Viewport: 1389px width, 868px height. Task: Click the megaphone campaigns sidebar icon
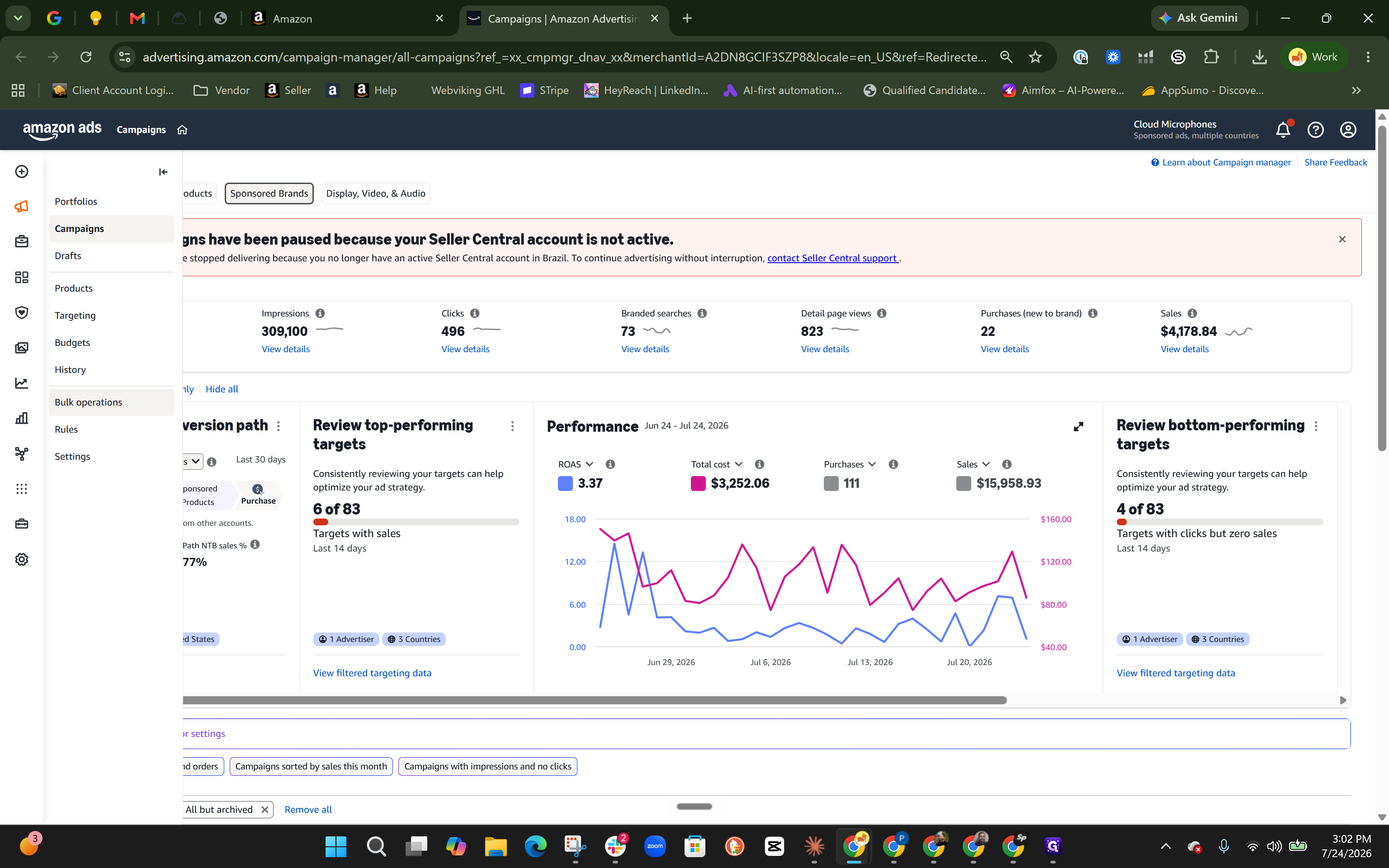point(22,207)
